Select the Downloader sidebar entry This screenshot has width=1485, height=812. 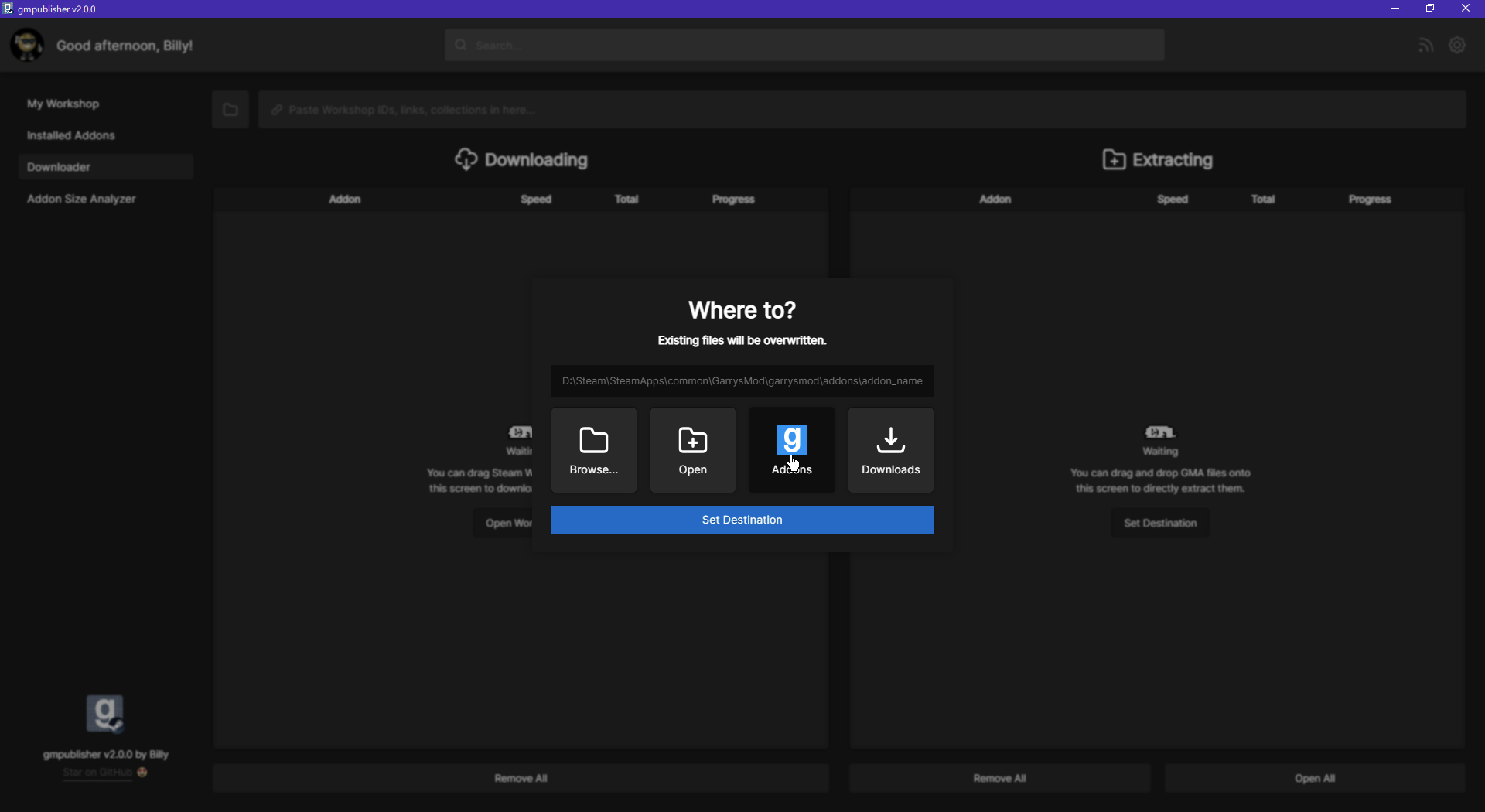tap(58, 165)
